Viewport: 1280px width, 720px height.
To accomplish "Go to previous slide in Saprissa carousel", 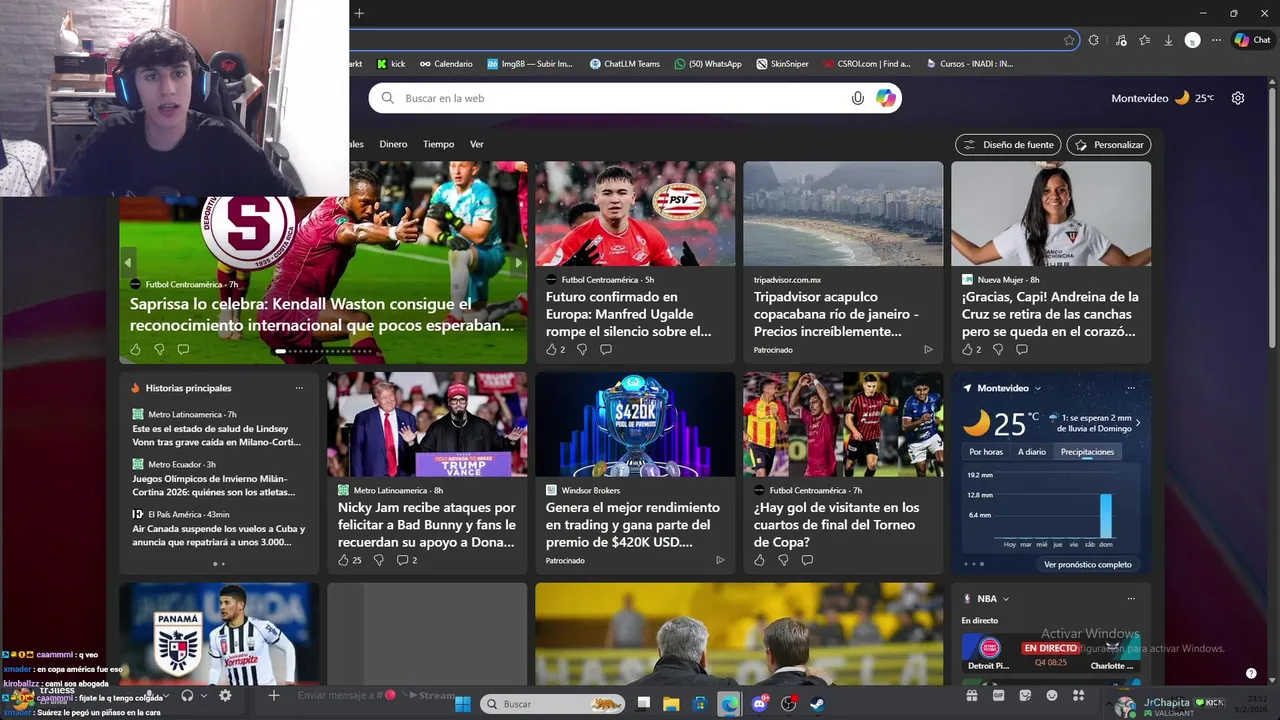I will click(128, 263).
